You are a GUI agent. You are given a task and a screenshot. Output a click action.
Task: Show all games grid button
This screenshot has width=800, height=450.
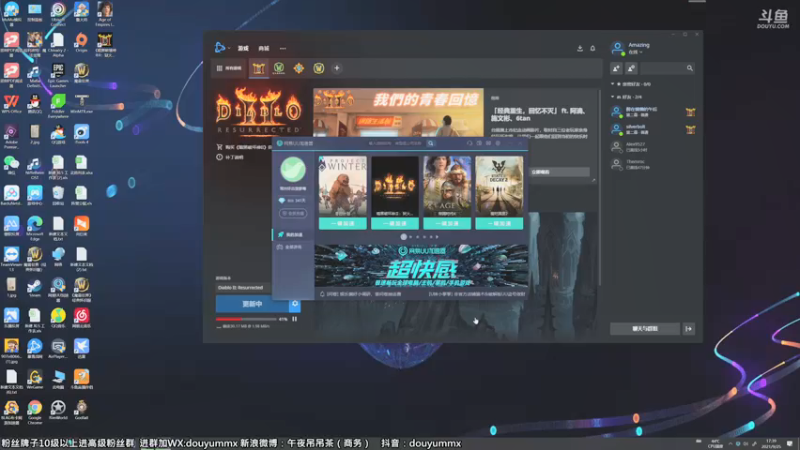tap(229, 68)
